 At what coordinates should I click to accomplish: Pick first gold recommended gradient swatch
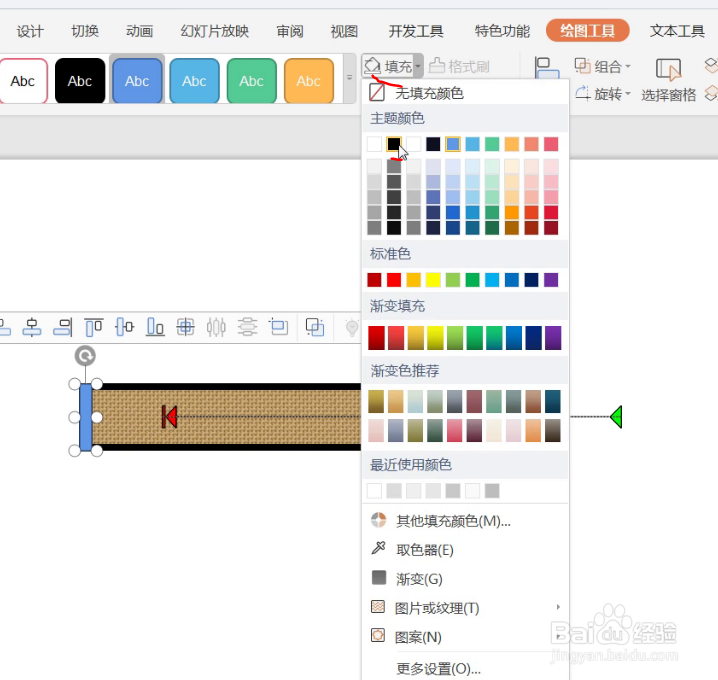point(376,401)
